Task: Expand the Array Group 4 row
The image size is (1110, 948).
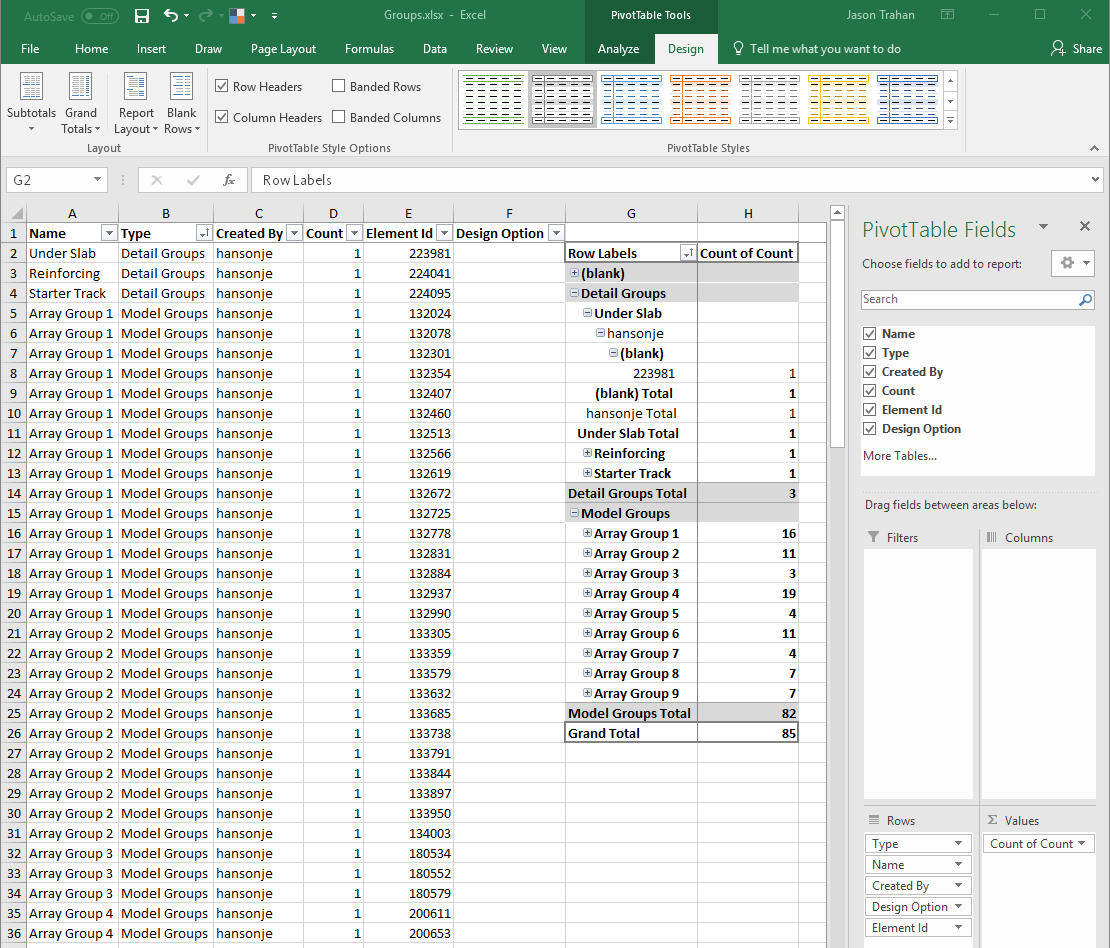Action: tap(587, 594)
